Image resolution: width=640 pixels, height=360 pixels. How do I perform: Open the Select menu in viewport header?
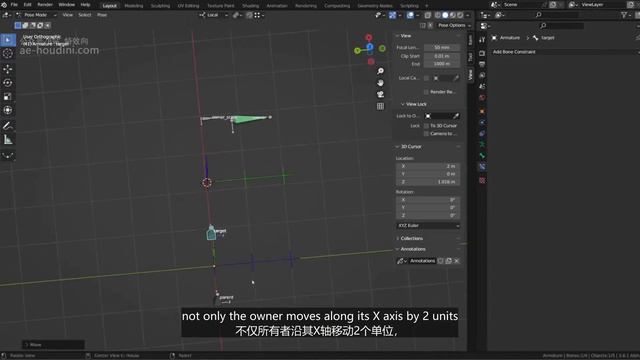point(84,15)
